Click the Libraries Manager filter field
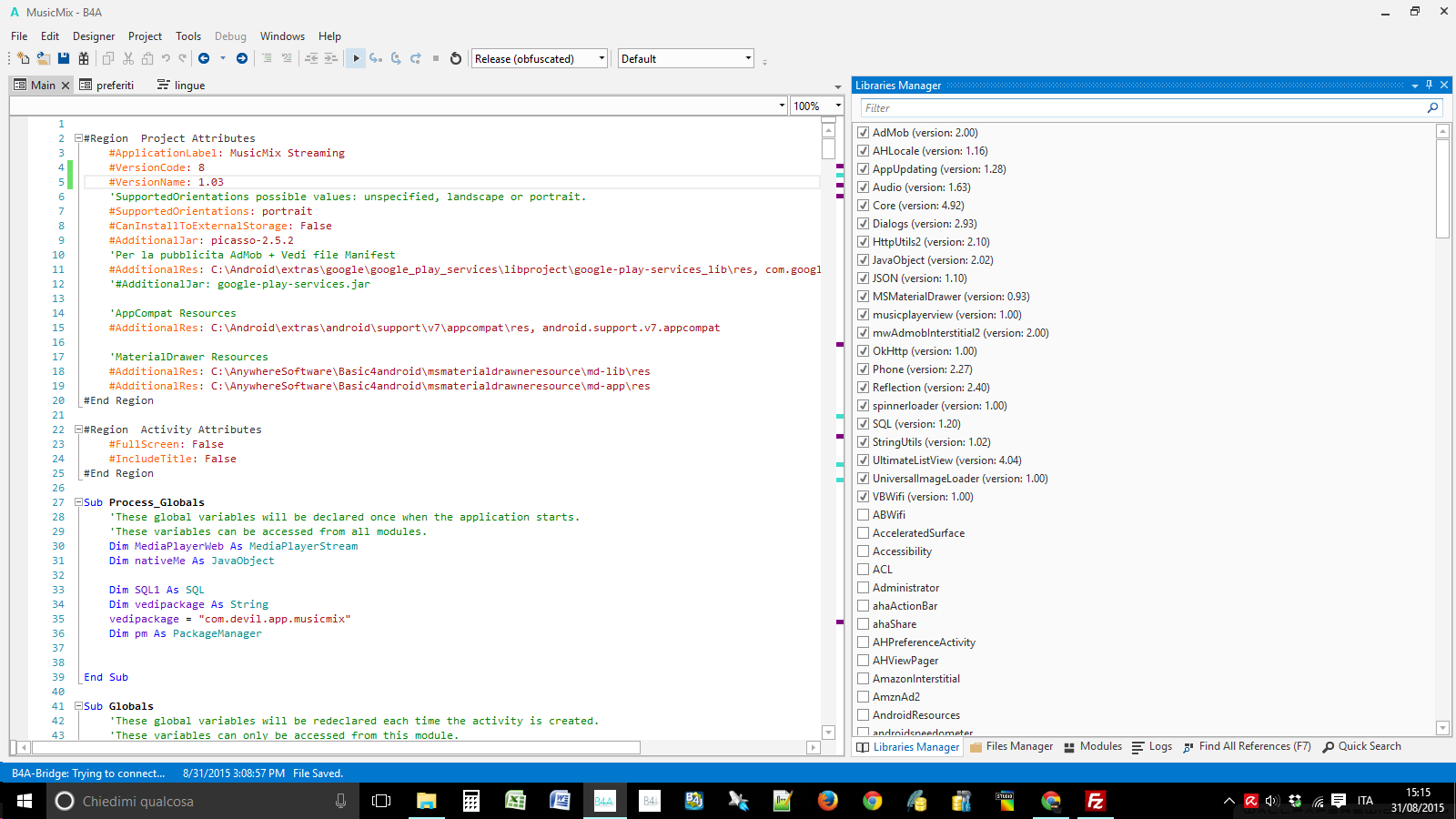Viewport: 1456px width, 819px height. [x=1144, y=107]
